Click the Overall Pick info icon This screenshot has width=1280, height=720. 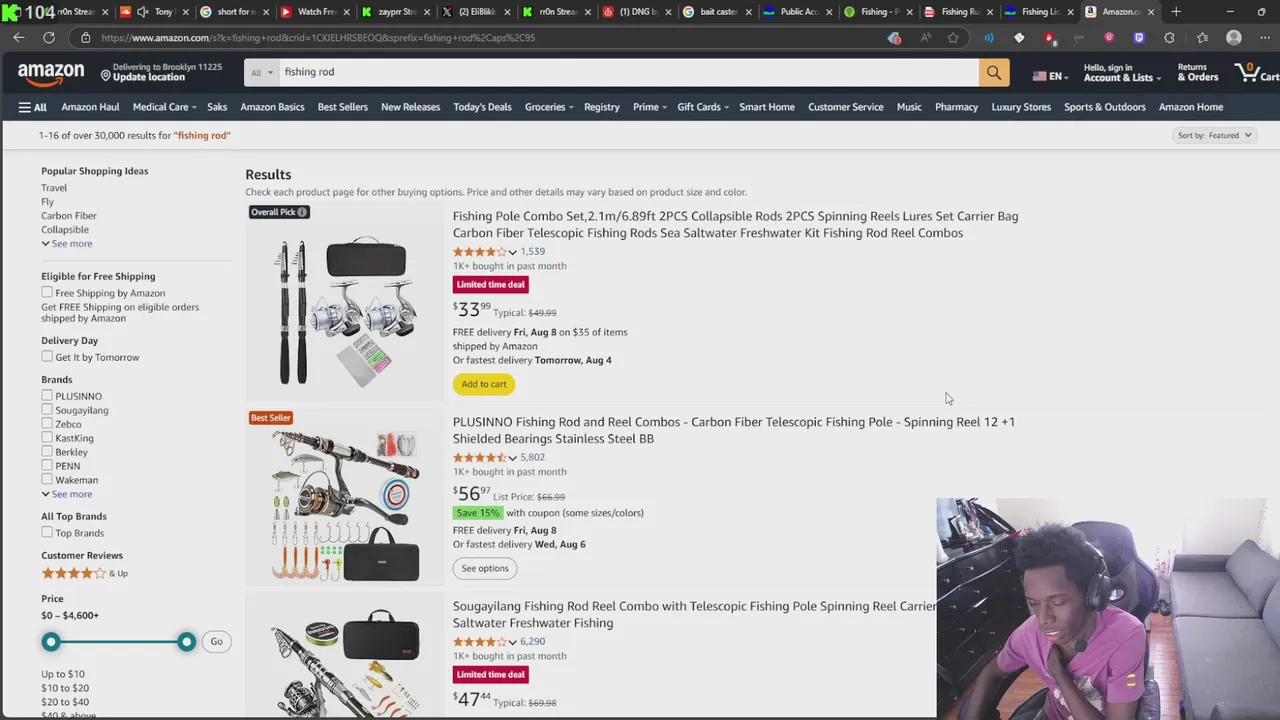(x=302, y=212)
